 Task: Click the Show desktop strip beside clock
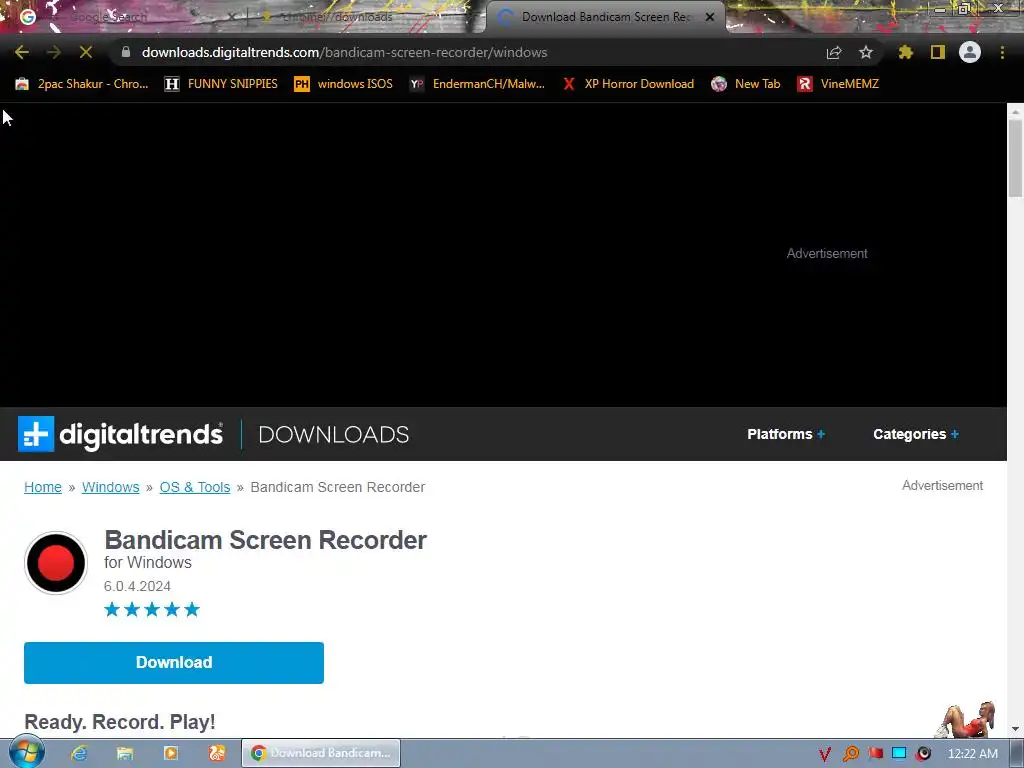point(1017,753)
